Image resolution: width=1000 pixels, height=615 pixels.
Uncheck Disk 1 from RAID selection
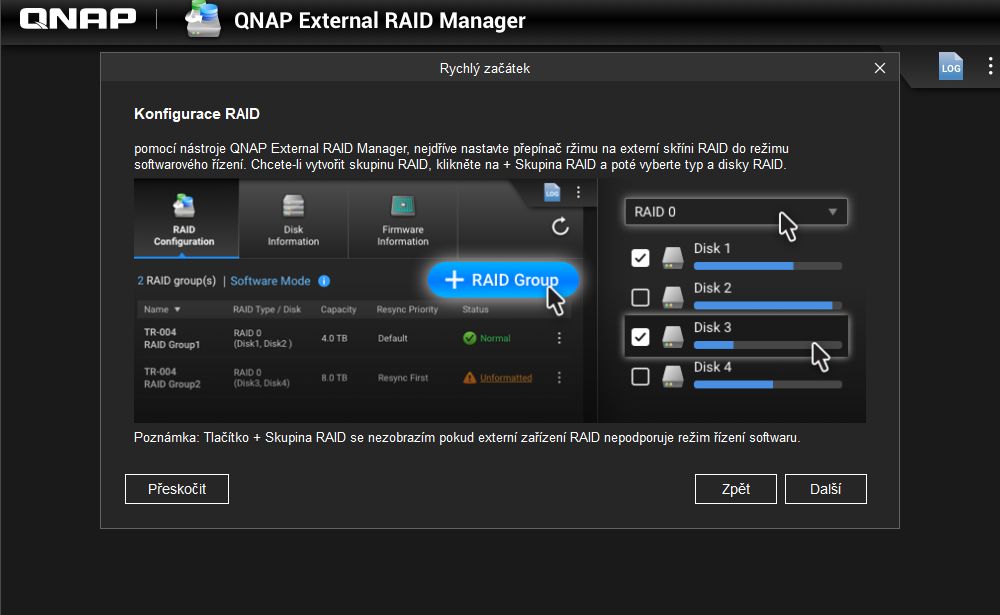click(x=640, y=257)
